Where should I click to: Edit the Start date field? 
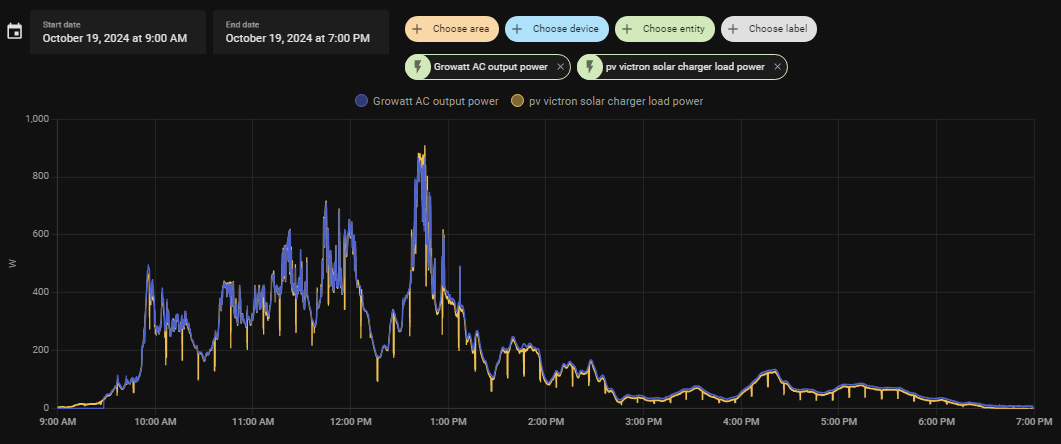(x=118, y=32)
